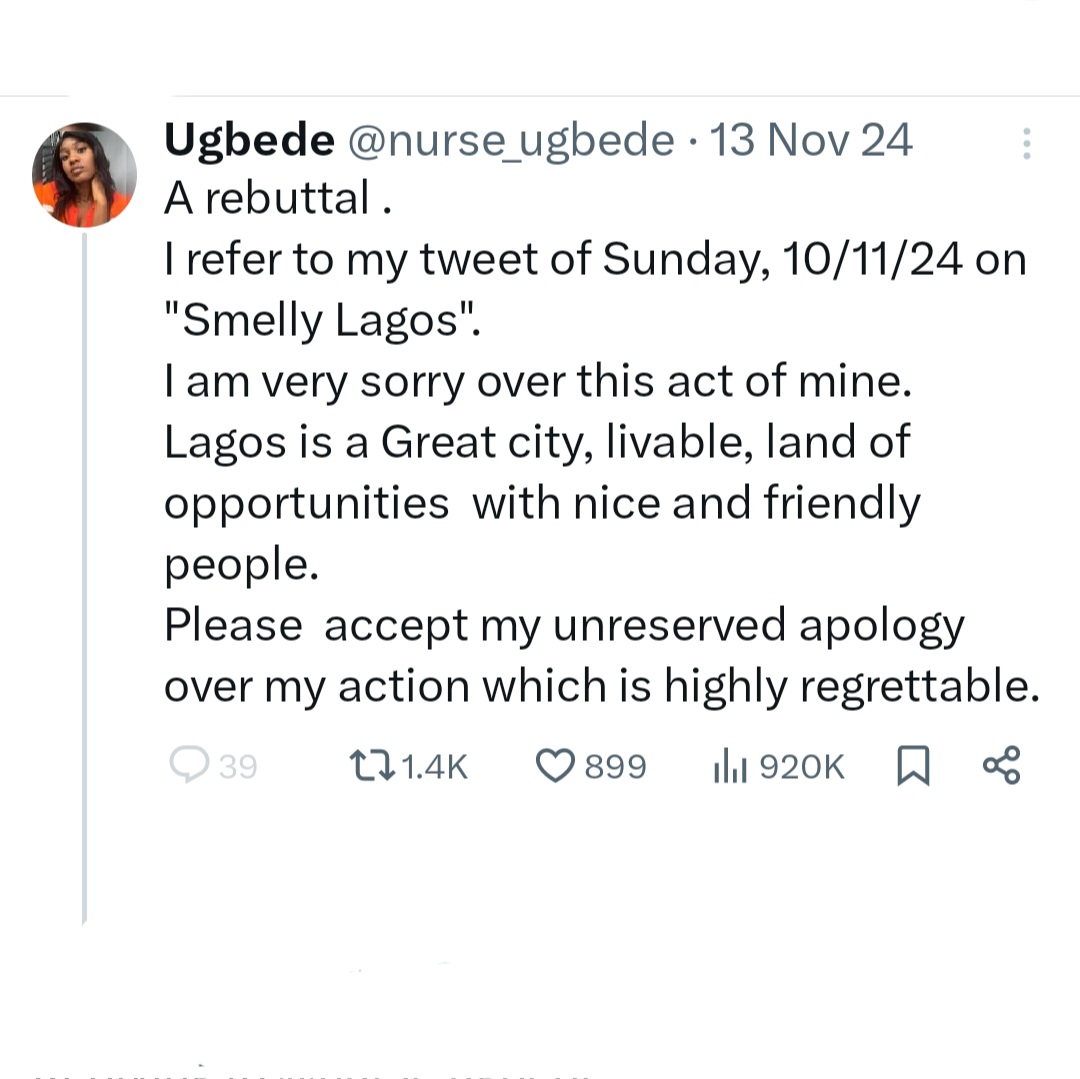Click the "highly regrettable" closing line
The height and width of the screenshot is (1079, 1080).
(600, 686)
